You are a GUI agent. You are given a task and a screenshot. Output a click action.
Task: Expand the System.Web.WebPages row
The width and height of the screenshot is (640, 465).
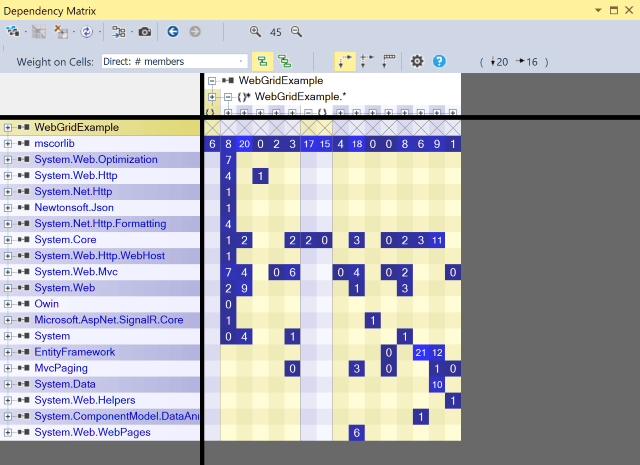(x=7, y=432)
